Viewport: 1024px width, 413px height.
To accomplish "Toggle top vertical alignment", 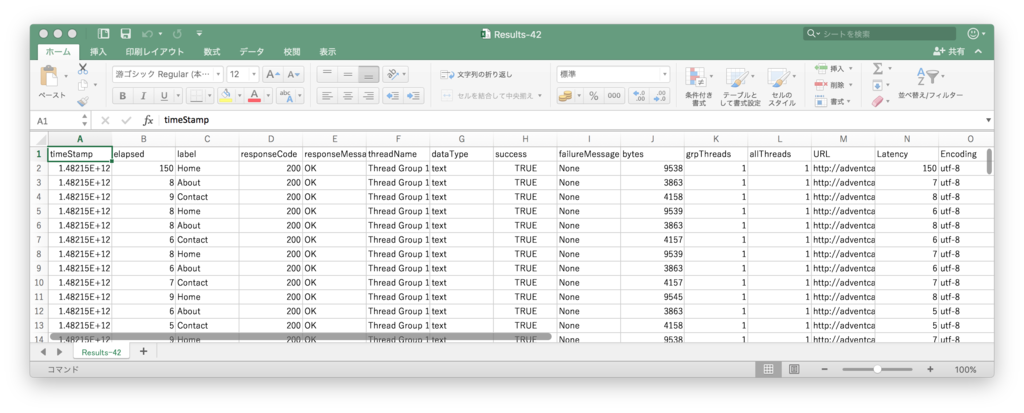I will [327, 74].
